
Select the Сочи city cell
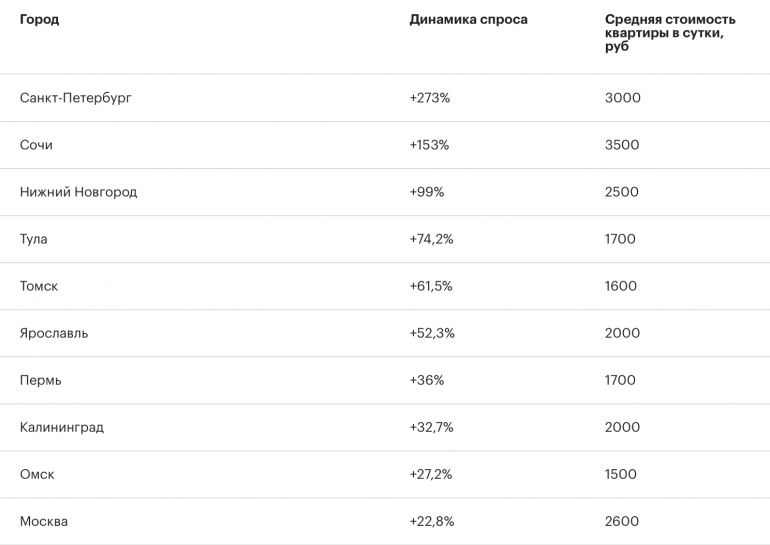coord(36,145)
